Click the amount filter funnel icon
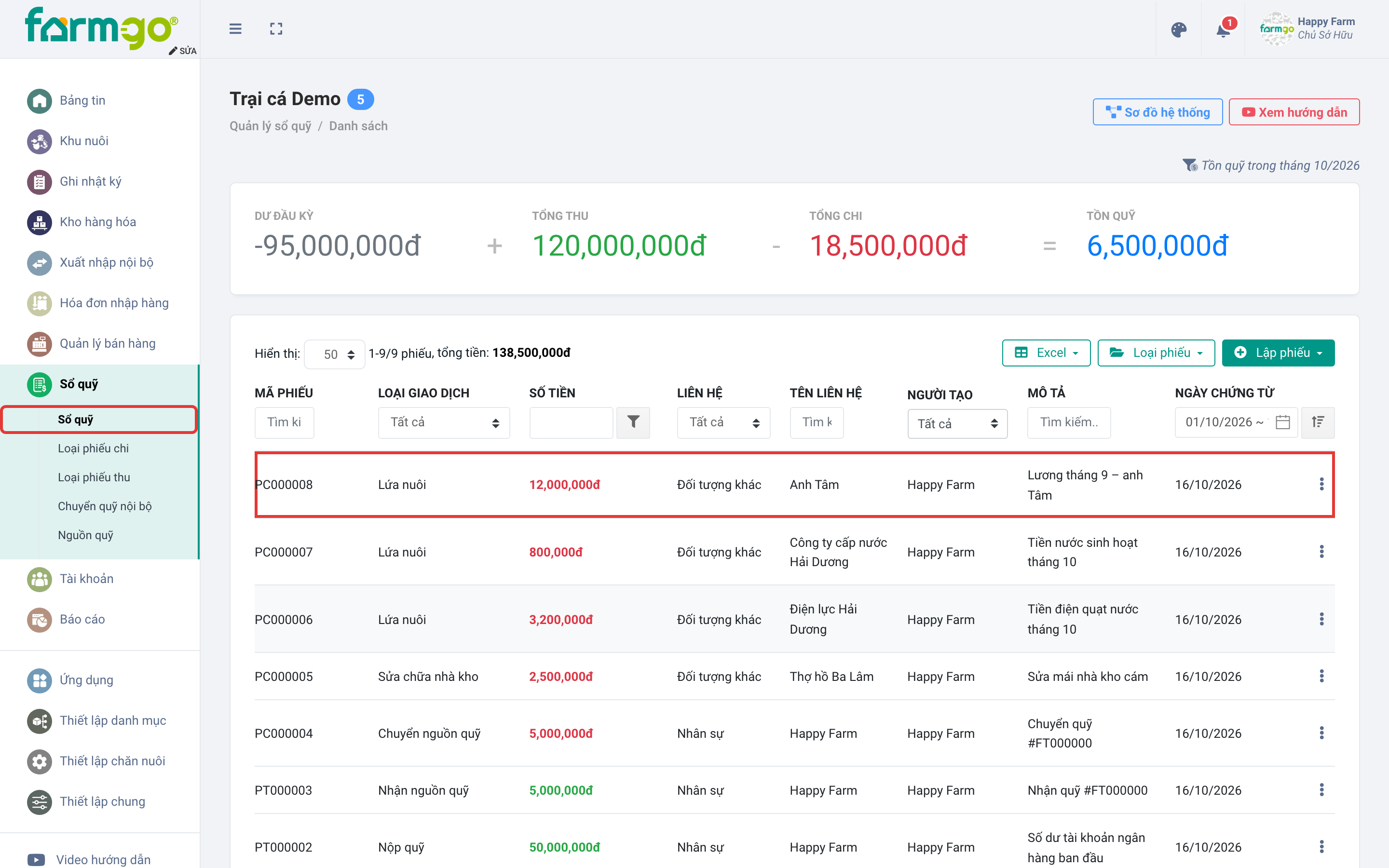1389x868 pixels. tap(632, 422)
